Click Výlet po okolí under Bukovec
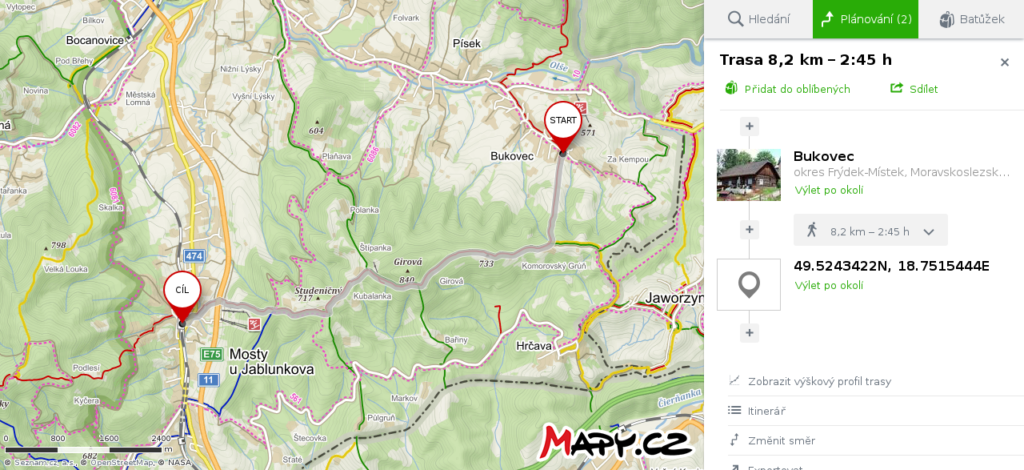Viewport: 1024px width, 470px height. coord(829,190)
